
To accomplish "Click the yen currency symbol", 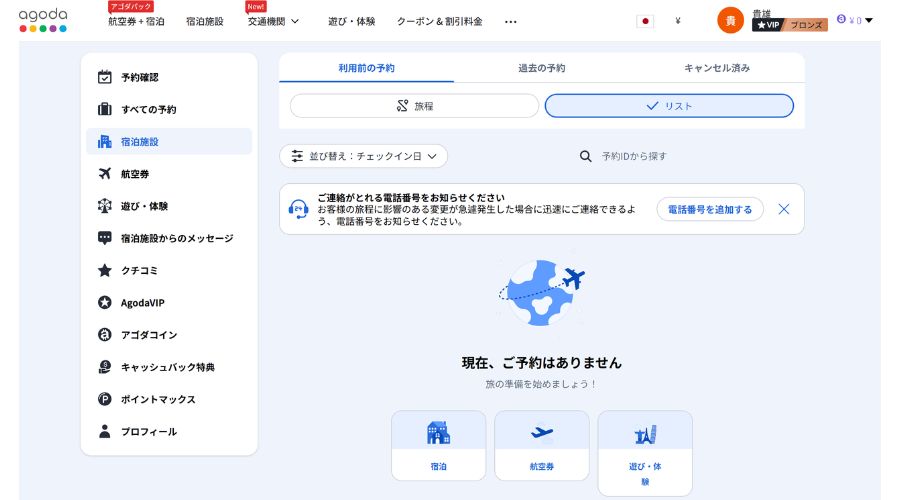I will pos(678,21).
